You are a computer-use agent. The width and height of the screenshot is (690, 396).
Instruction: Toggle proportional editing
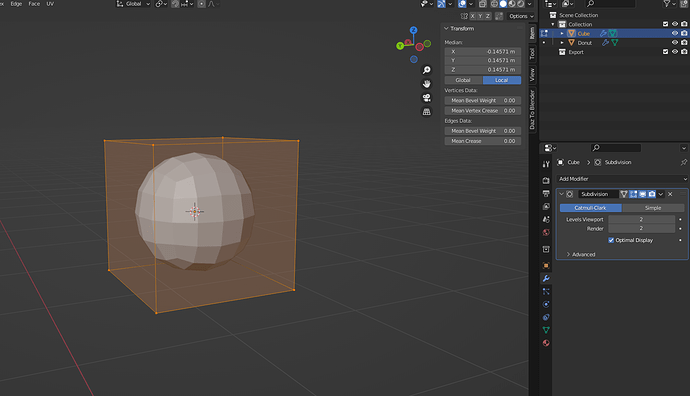(201, 4)
